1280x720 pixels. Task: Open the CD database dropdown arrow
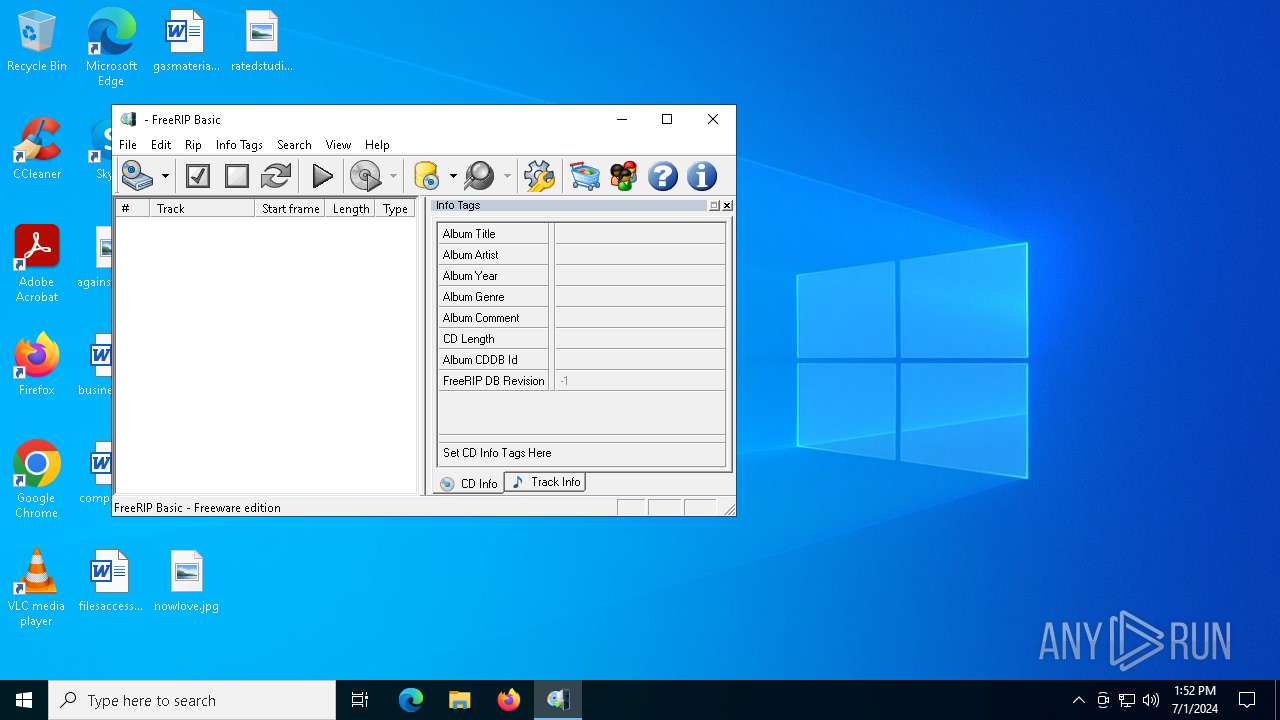(x=453, y=177)
